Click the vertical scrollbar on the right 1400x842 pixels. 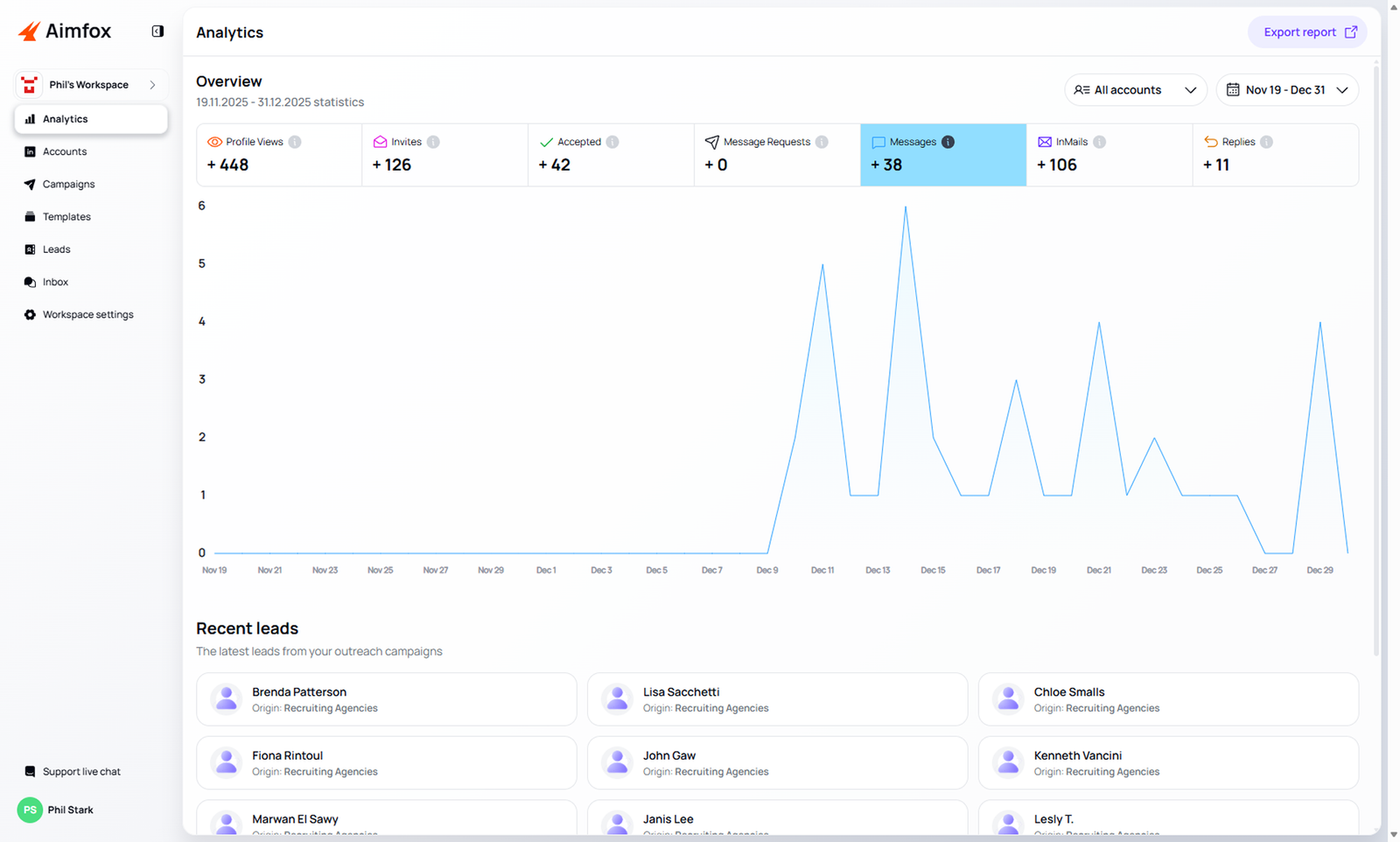point(1375,350)
